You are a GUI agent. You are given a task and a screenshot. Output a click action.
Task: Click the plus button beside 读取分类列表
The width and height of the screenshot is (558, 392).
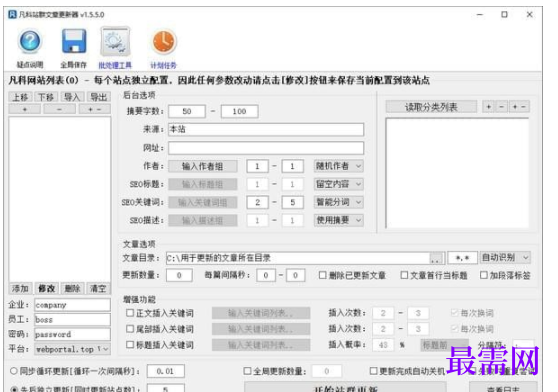click(489, 107)
